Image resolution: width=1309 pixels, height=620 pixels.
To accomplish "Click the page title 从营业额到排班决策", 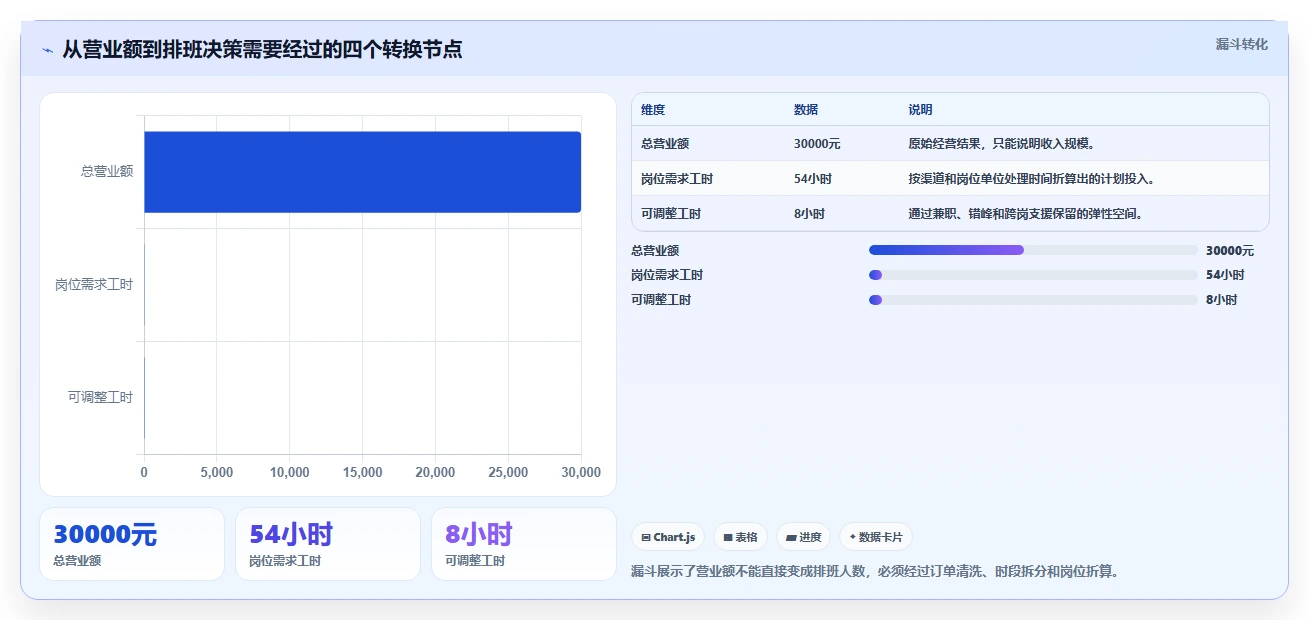I will click(x=262, y=49).
